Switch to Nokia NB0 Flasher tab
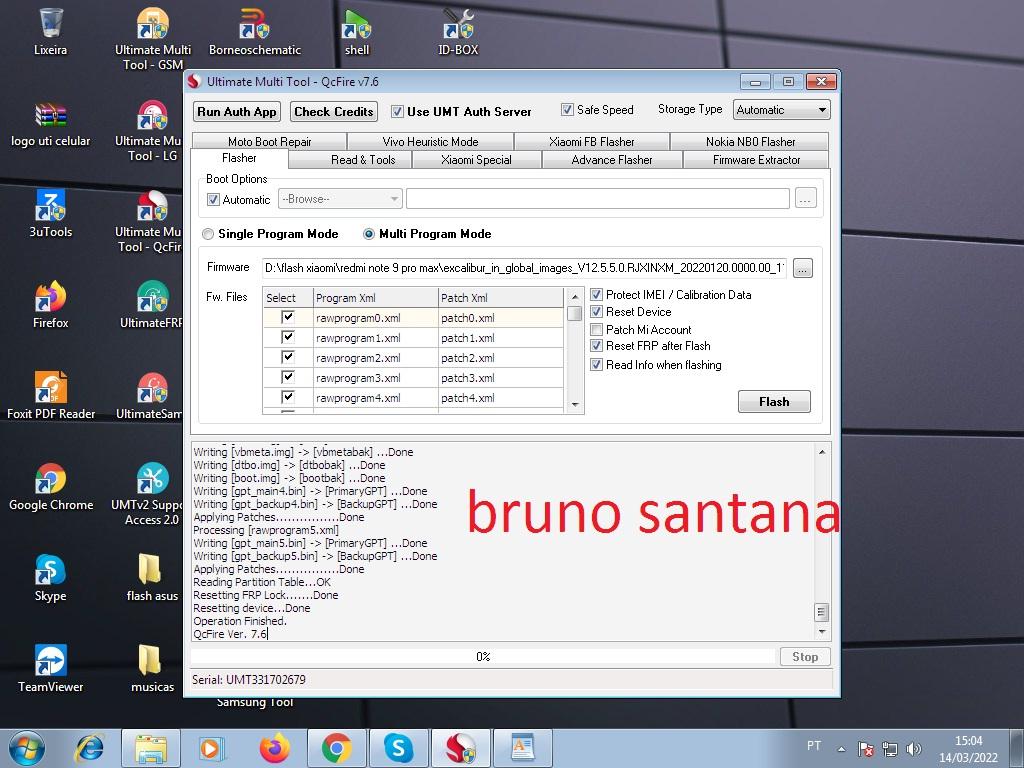 pos(750,142)
